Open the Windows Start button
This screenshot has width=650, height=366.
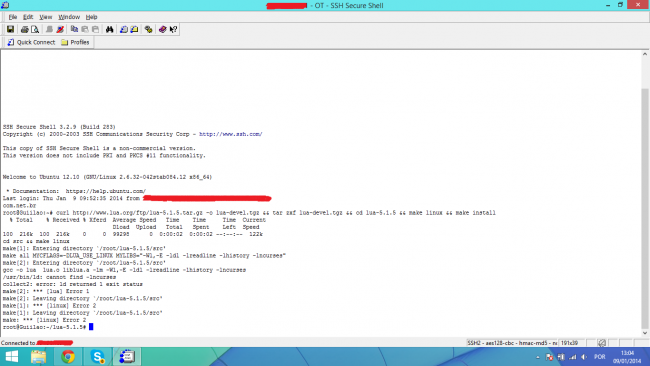pos(12,356)
